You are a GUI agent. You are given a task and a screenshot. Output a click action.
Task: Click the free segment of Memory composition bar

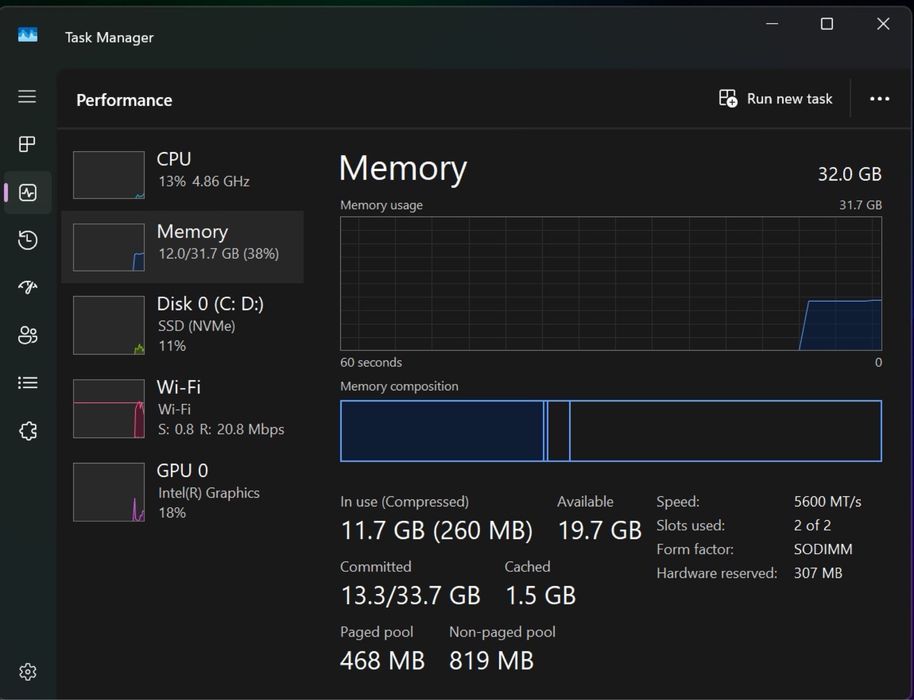(x=726, y=431)
